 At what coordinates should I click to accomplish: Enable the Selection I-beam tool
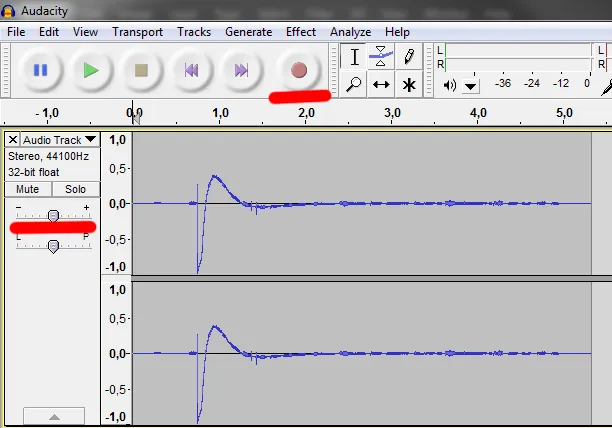(353, 57)
